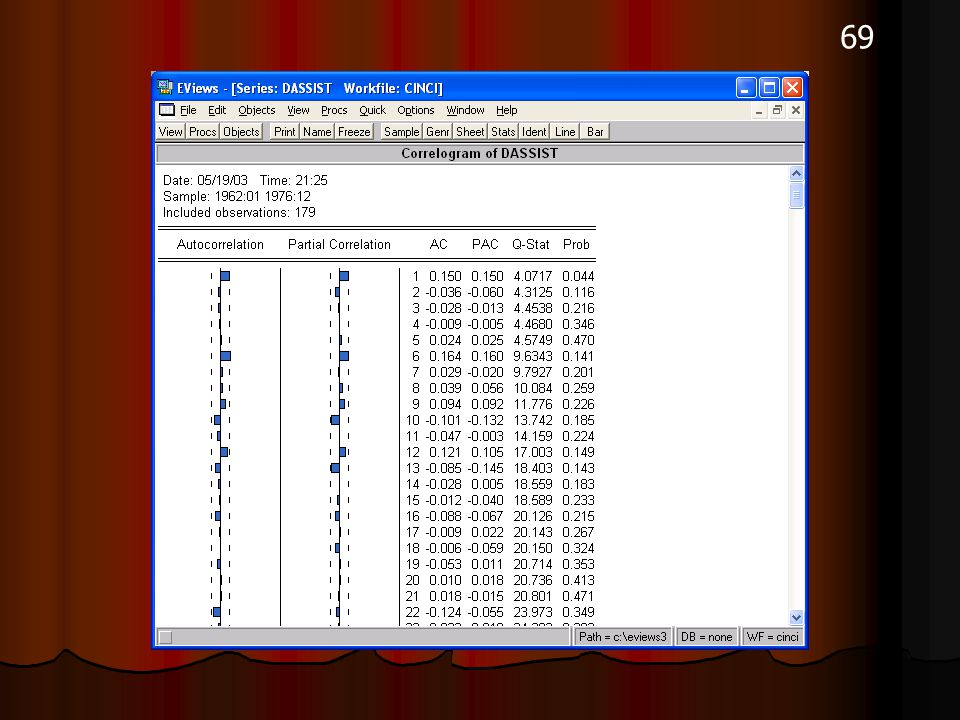
Task: Click PAC value -0.145 at lag 13
Action: 486,468
